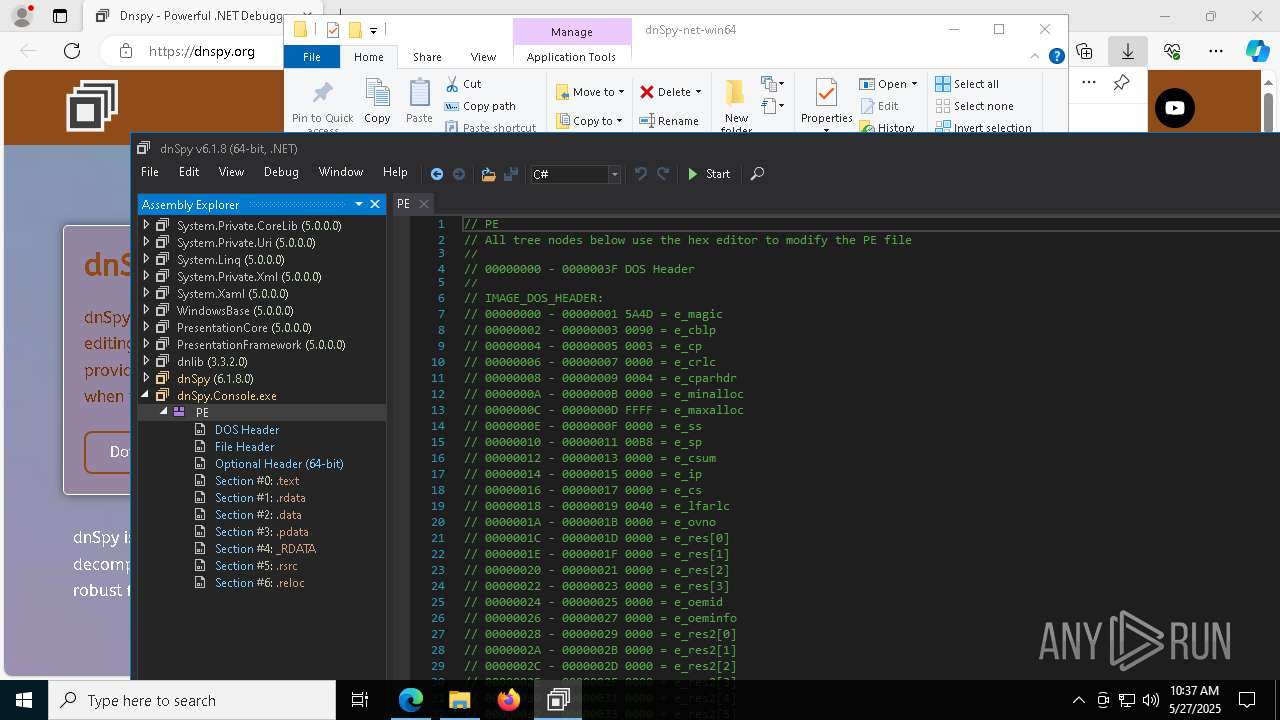Start debugging with the Start button
This screenshot has width=1280, height=720.
tap(709, 174)
